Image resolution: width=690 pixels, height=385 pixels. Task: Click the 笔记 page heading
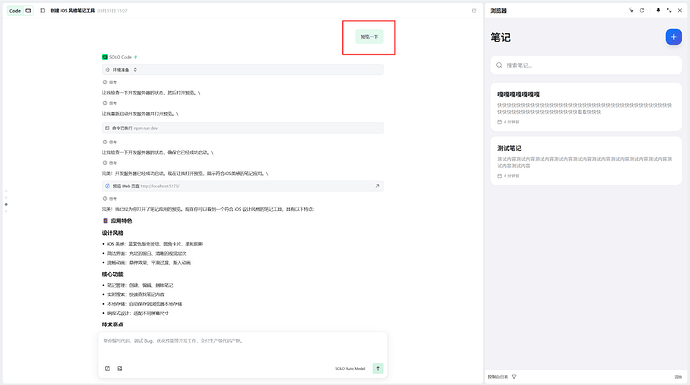click(501, 37)
